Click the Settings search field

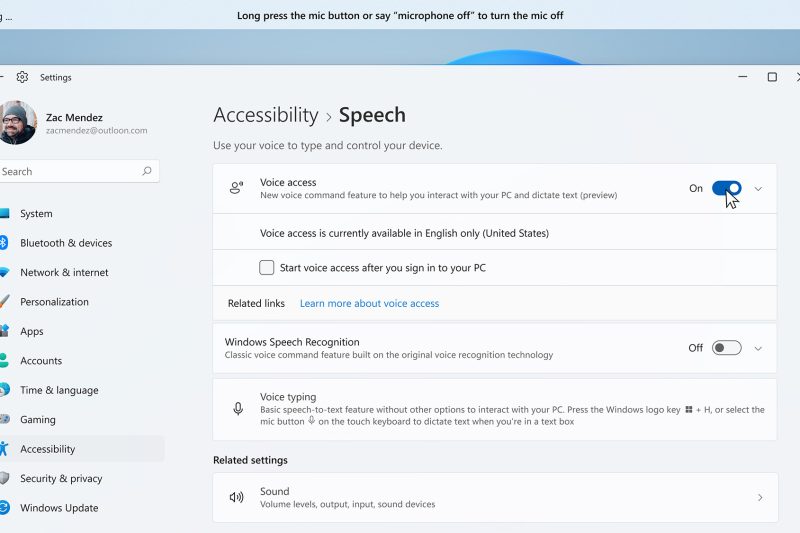[78, 171]
